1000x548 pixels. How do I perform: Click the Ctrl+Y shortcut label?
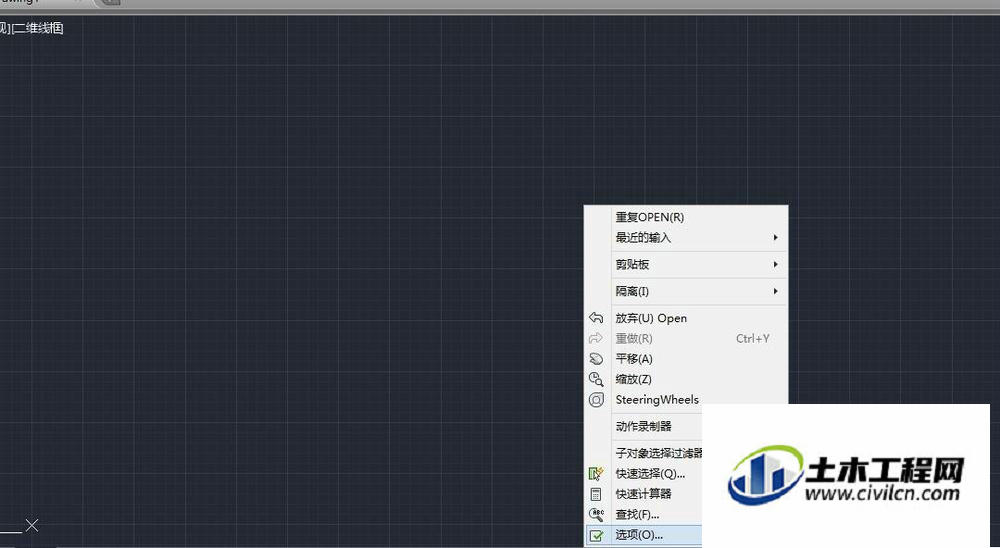tap(753, 339)
